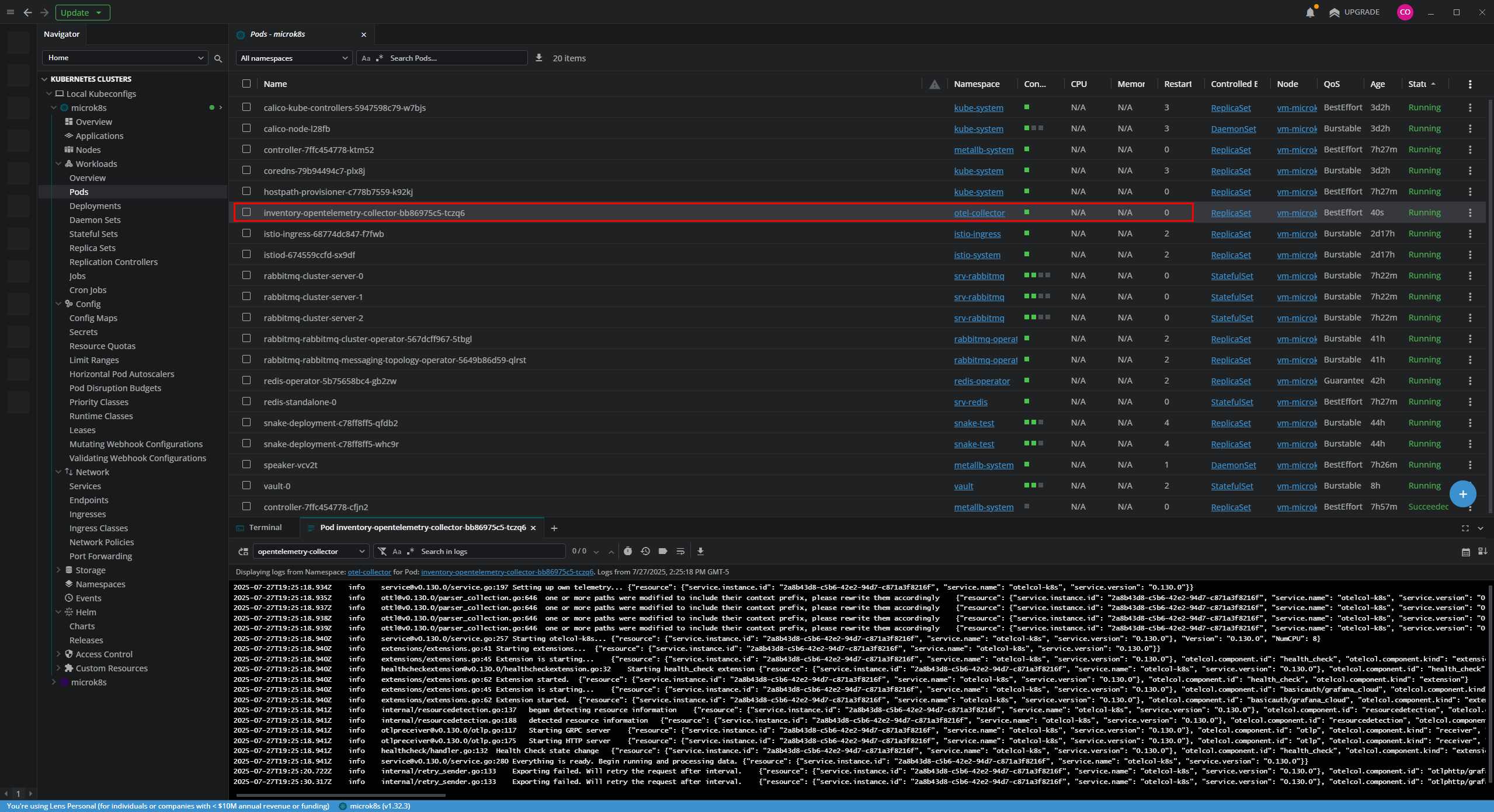Viewport: 1494px width, 812px height.
Task: Open the CO user avatar menu
Action: (1405, 12)
